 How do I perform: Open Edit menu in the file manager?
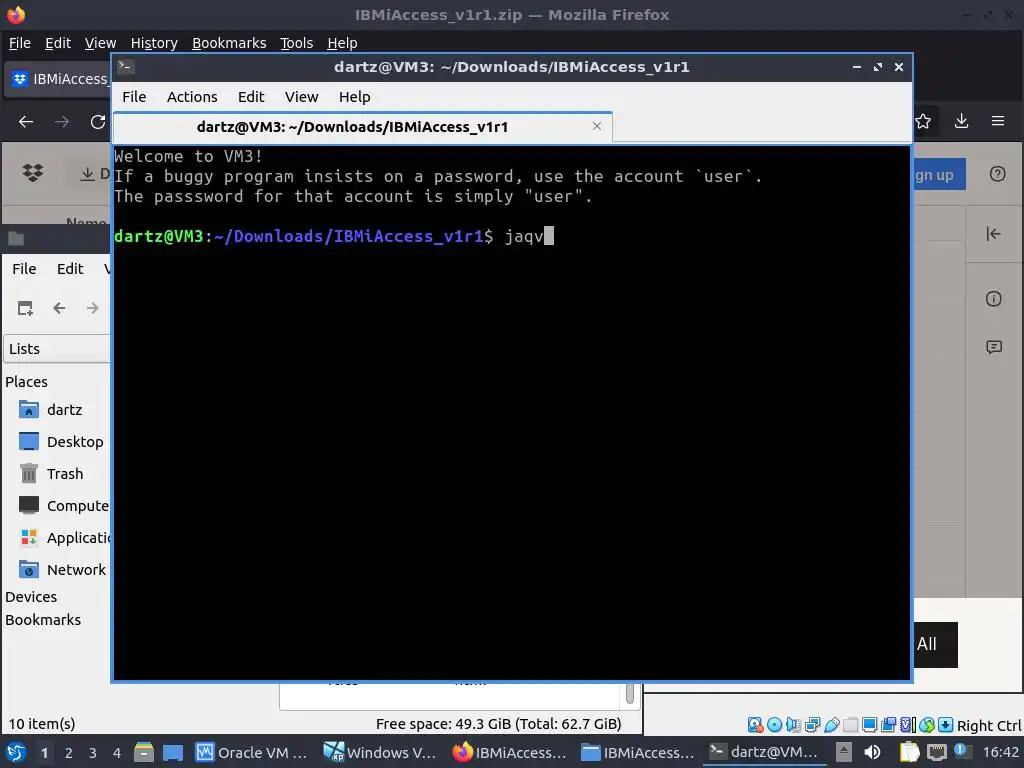click(x=70, y=269)
